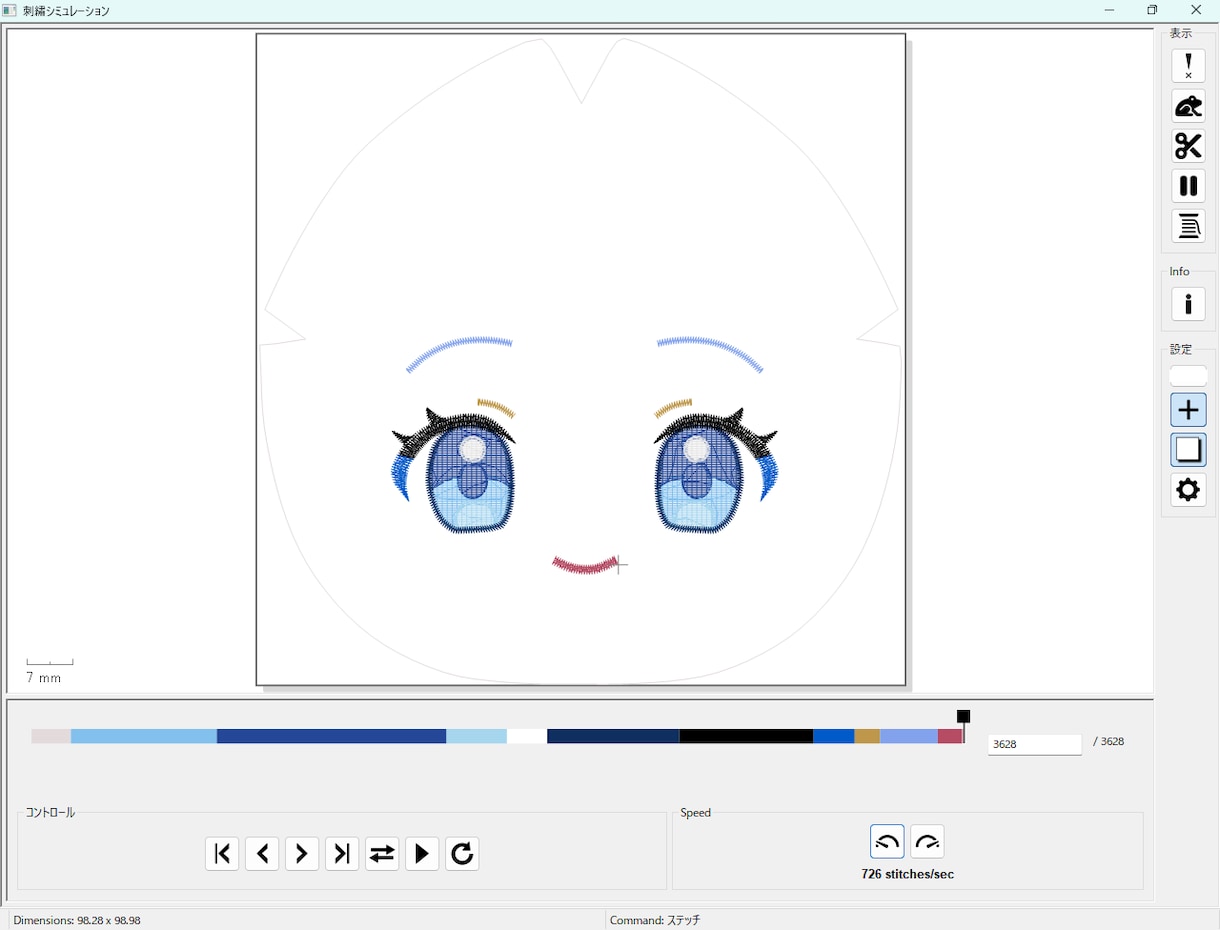
Task: Jump to last stitch
Action: [342, 853]
